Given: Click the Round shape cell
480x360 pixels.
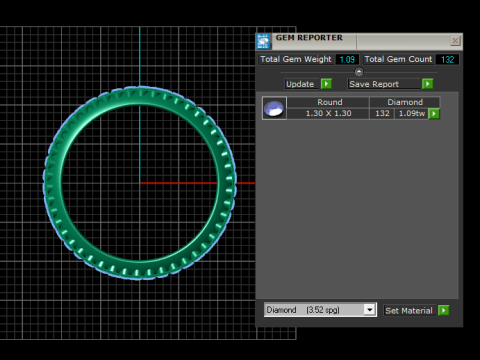Looking at the screenshot, I should coord(328,102).
